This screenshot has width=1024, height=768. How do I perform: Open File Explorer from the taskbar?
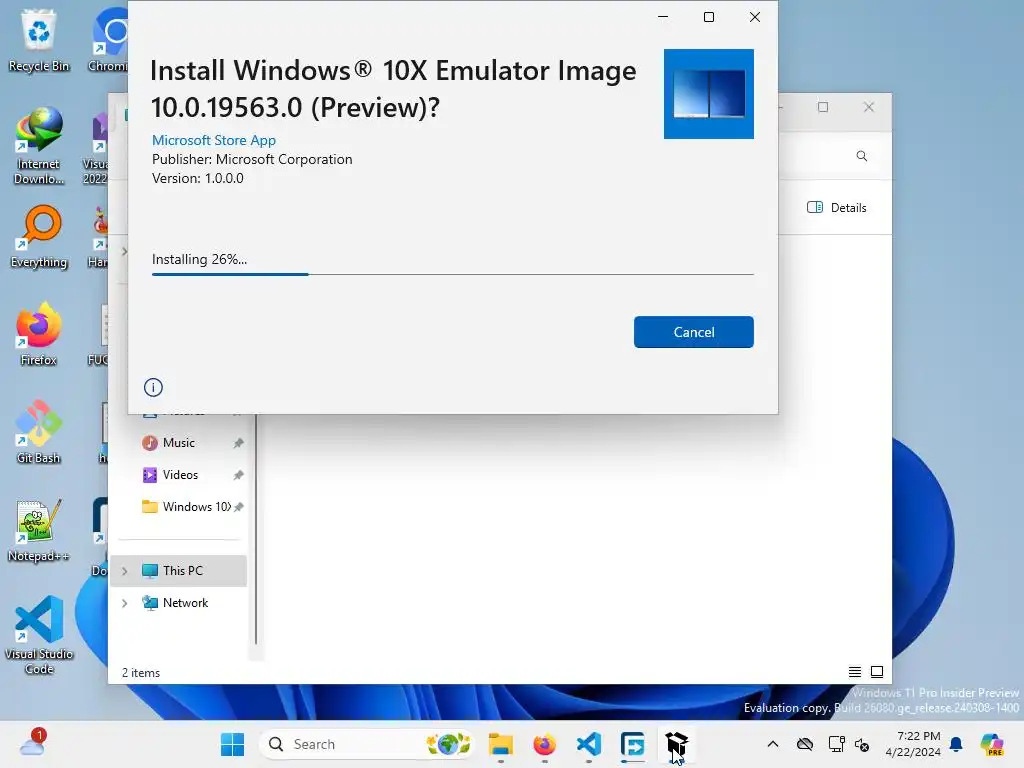pos(501,744)
